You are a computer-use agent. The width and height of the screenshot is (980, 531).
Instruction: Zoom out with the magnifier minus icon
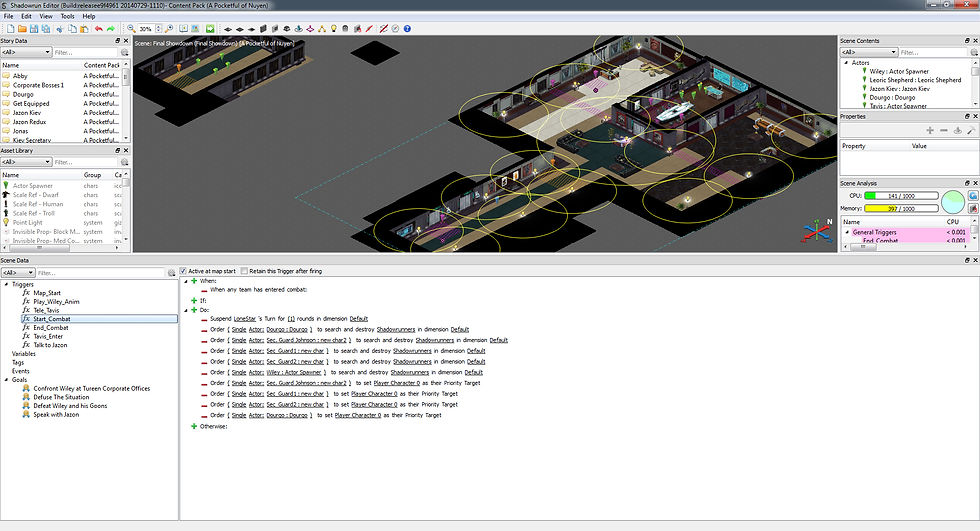pos(131,29)
